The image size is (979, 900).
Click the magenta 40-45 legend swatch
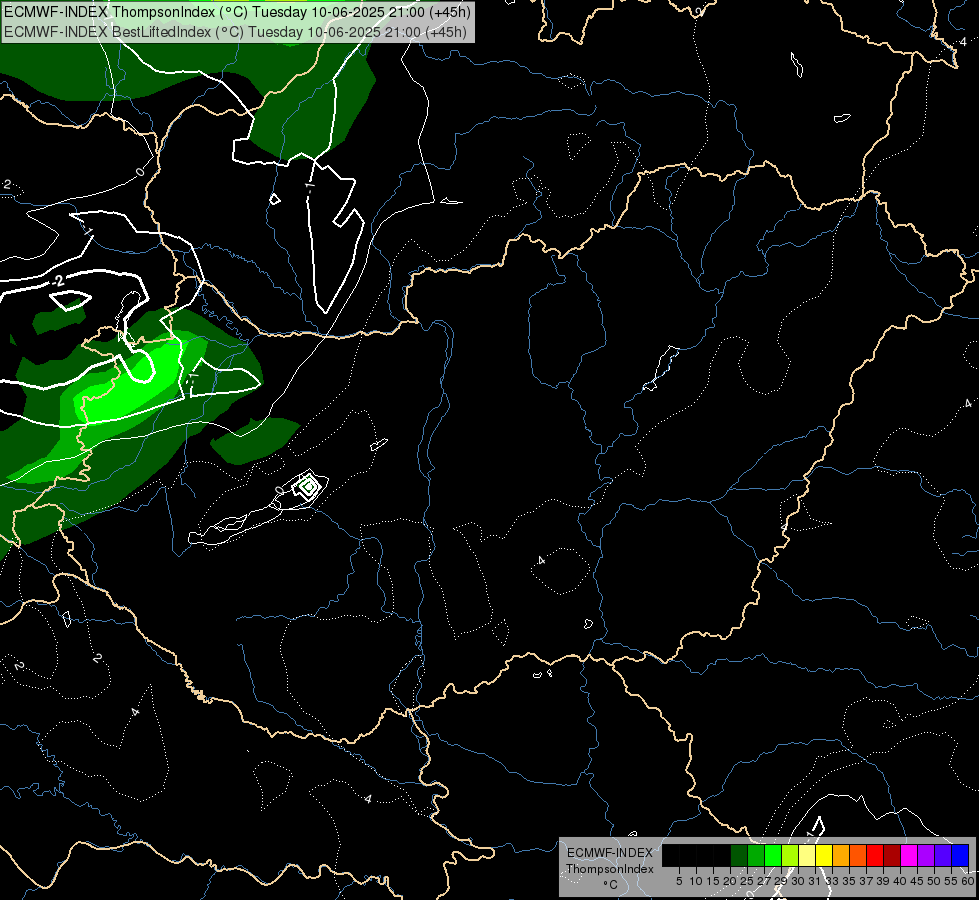[909, 855]
